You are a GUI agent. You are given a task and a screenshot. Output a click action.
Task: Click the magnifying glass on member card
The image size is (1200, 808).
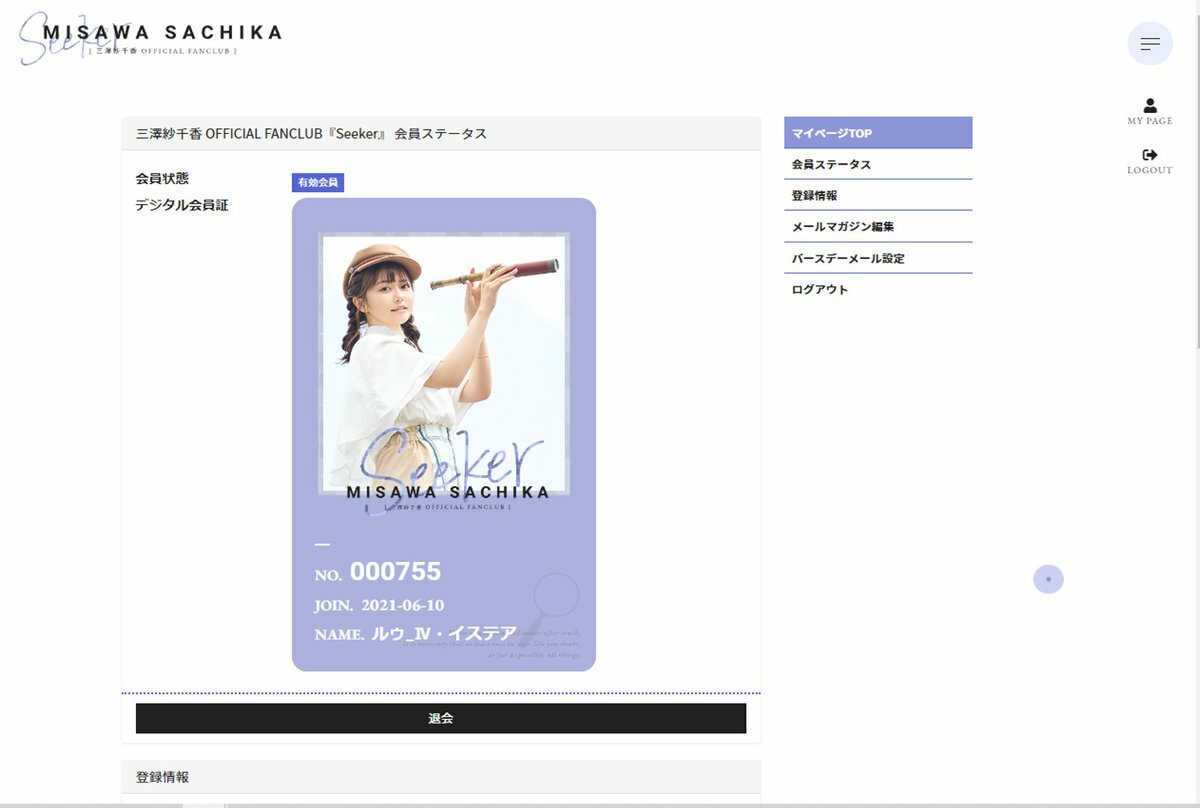tap(557, 599)
